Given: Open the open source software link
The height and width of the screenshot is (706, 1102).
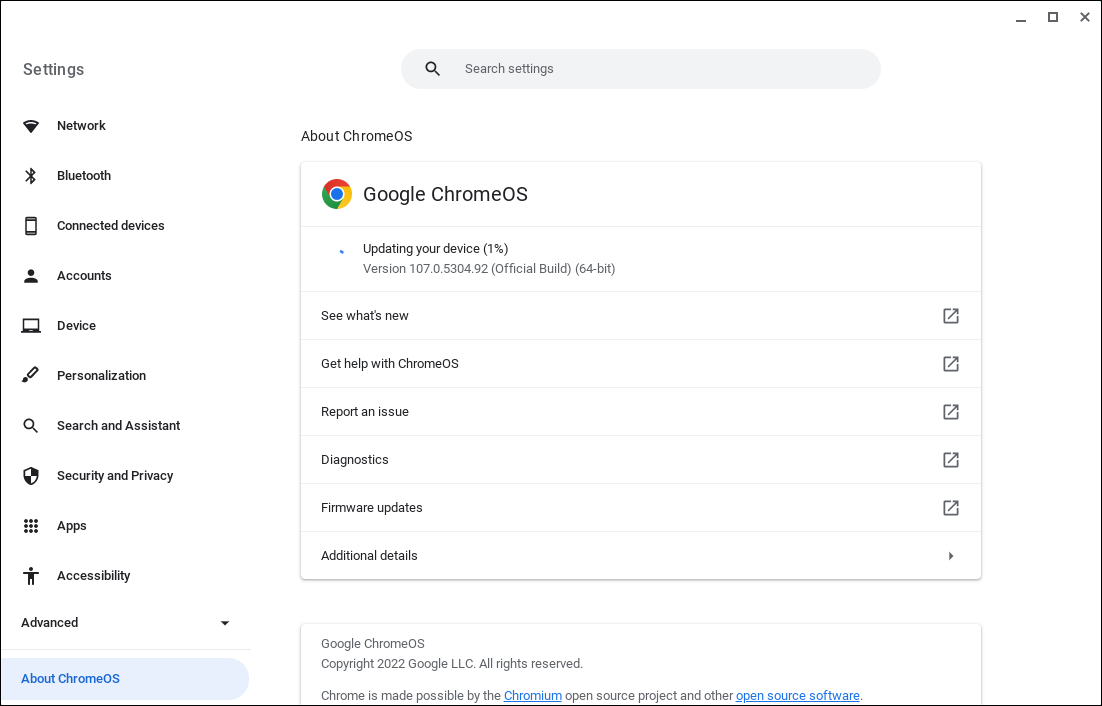Looking at the screenshot, I should click(x=798, y=695).
